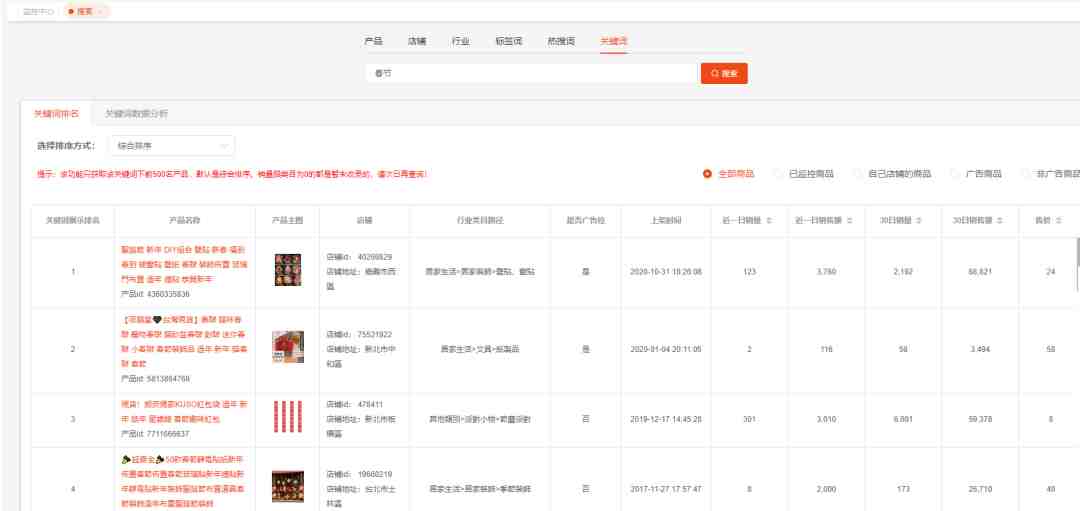Viewport: 1080px width, 511px height.
Task: View main image of rank 2 product
Action: click(287, 347)
